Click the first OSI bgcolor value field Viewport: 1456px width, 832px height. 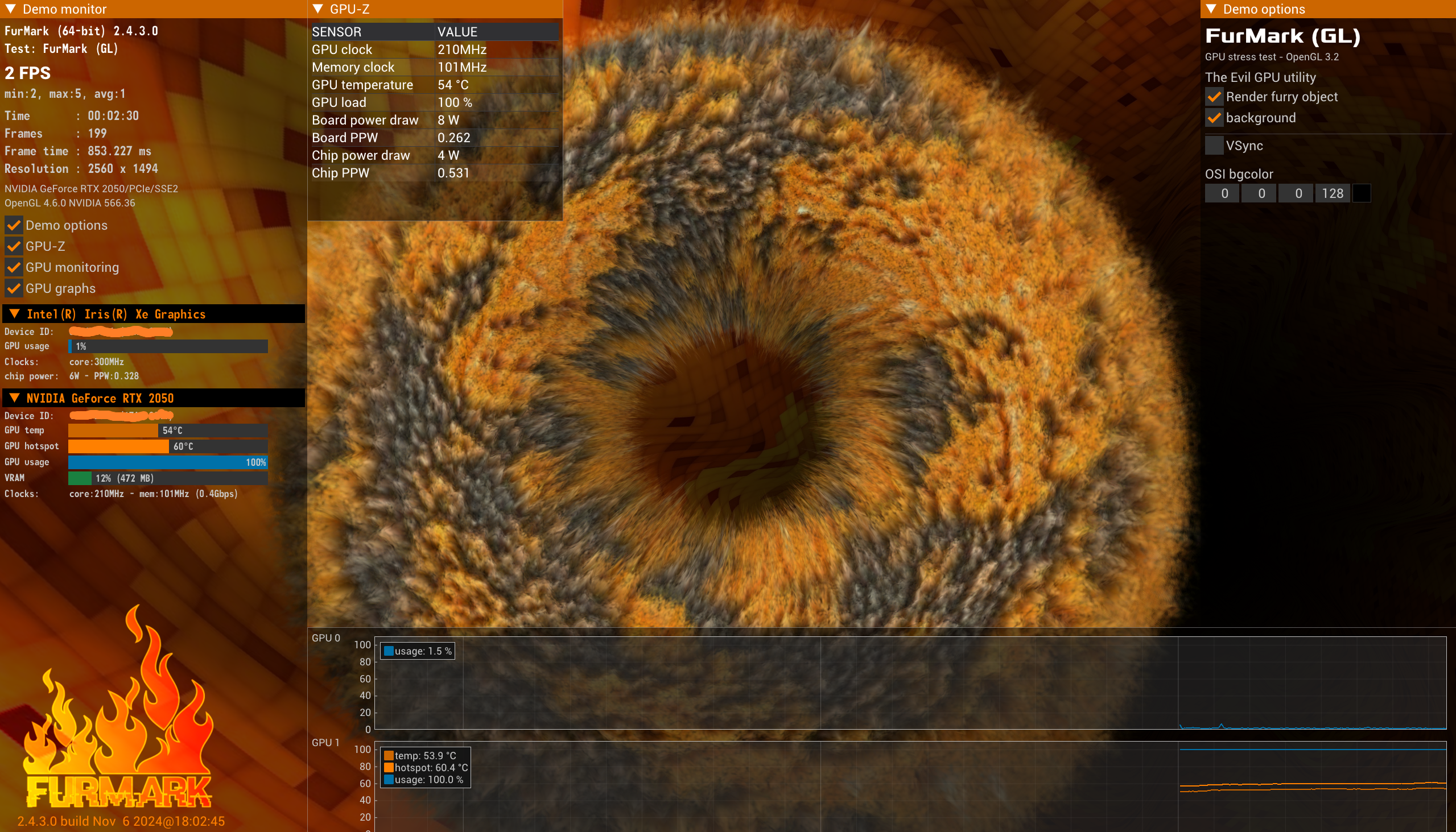click(1222, 193)
